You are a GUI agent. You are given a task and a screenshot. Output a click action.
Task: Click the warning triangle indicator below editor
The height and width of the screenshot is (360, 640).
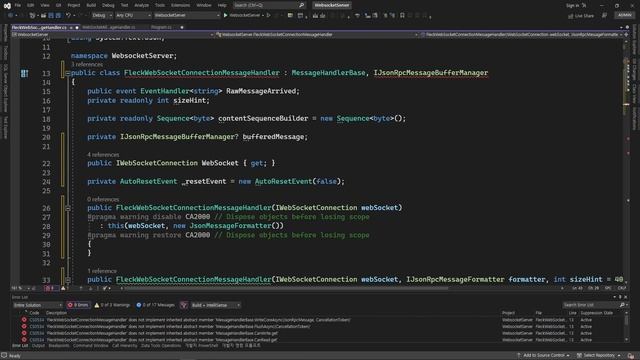(x=63, y=288)
